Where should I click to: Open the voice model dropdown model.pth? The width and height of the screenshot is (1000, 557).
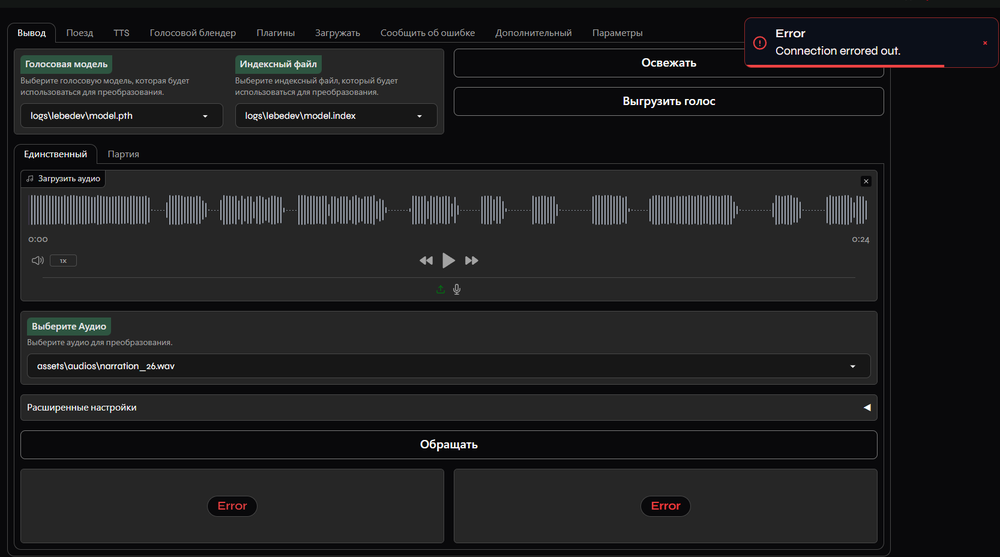click(x=122, y=116)
